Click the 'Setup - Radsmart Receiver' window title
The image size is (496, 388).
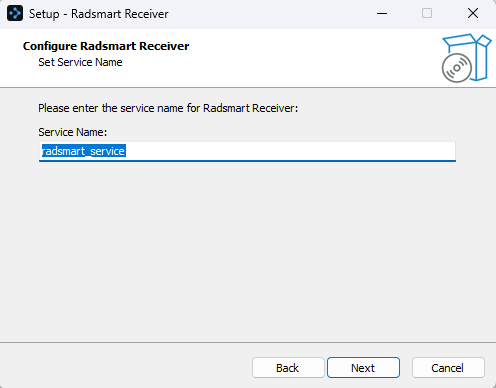99,14
